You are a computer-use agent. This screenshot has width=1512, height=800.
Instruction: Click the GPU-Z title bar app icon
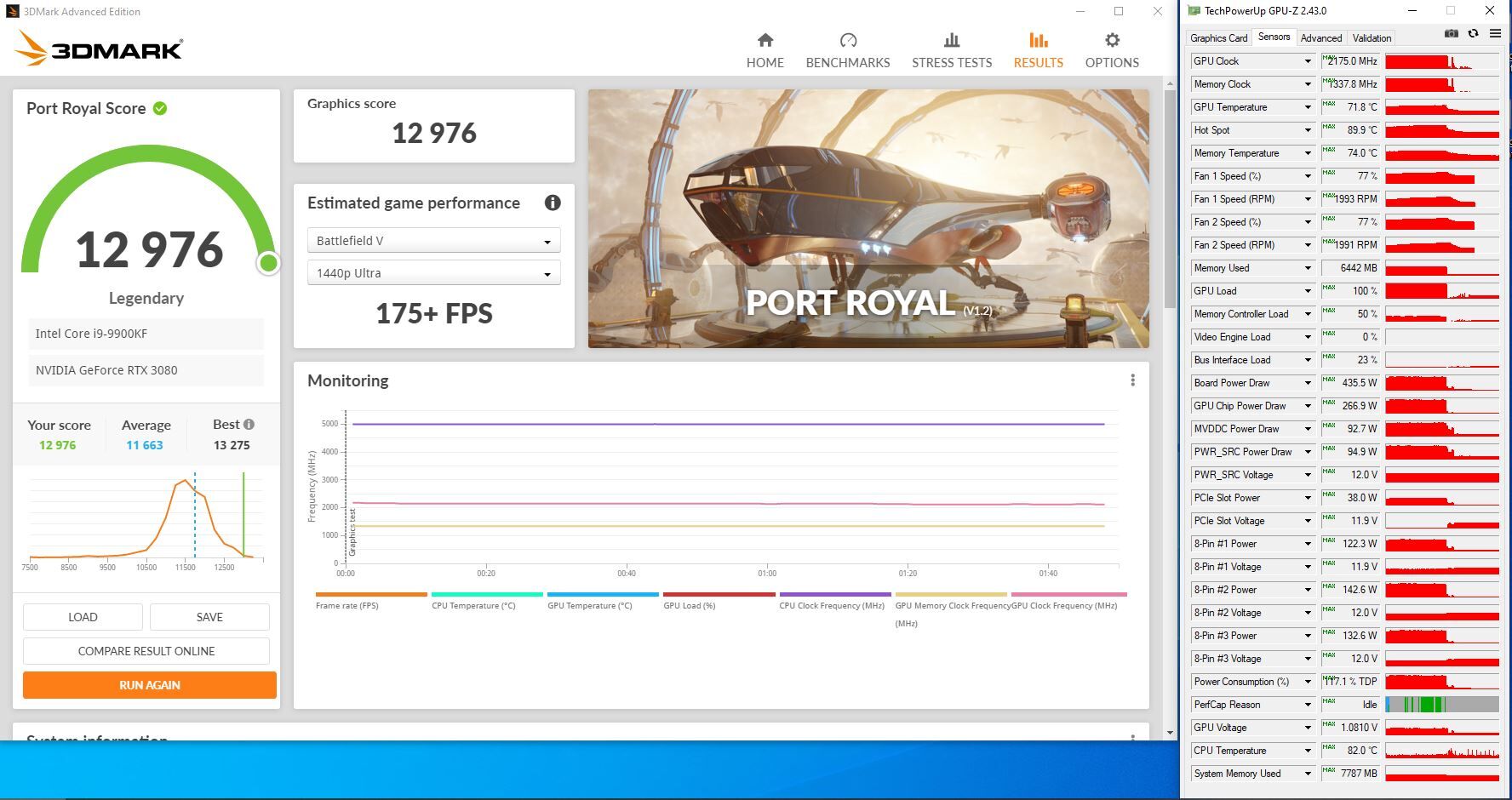tap(1194, 11)
